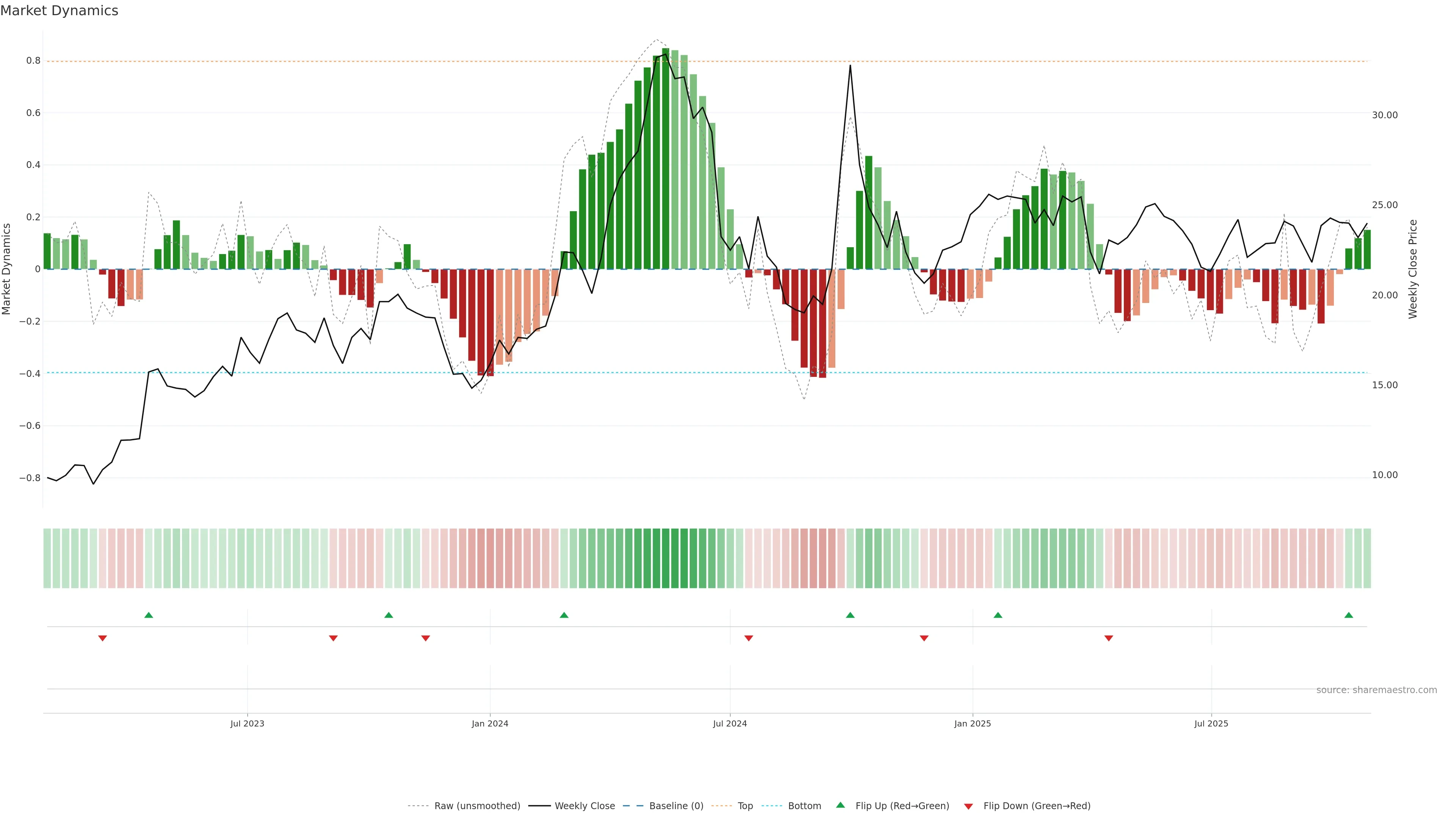
Task: Toggle the Weekly Close legend entry
Action: point(584,806)
